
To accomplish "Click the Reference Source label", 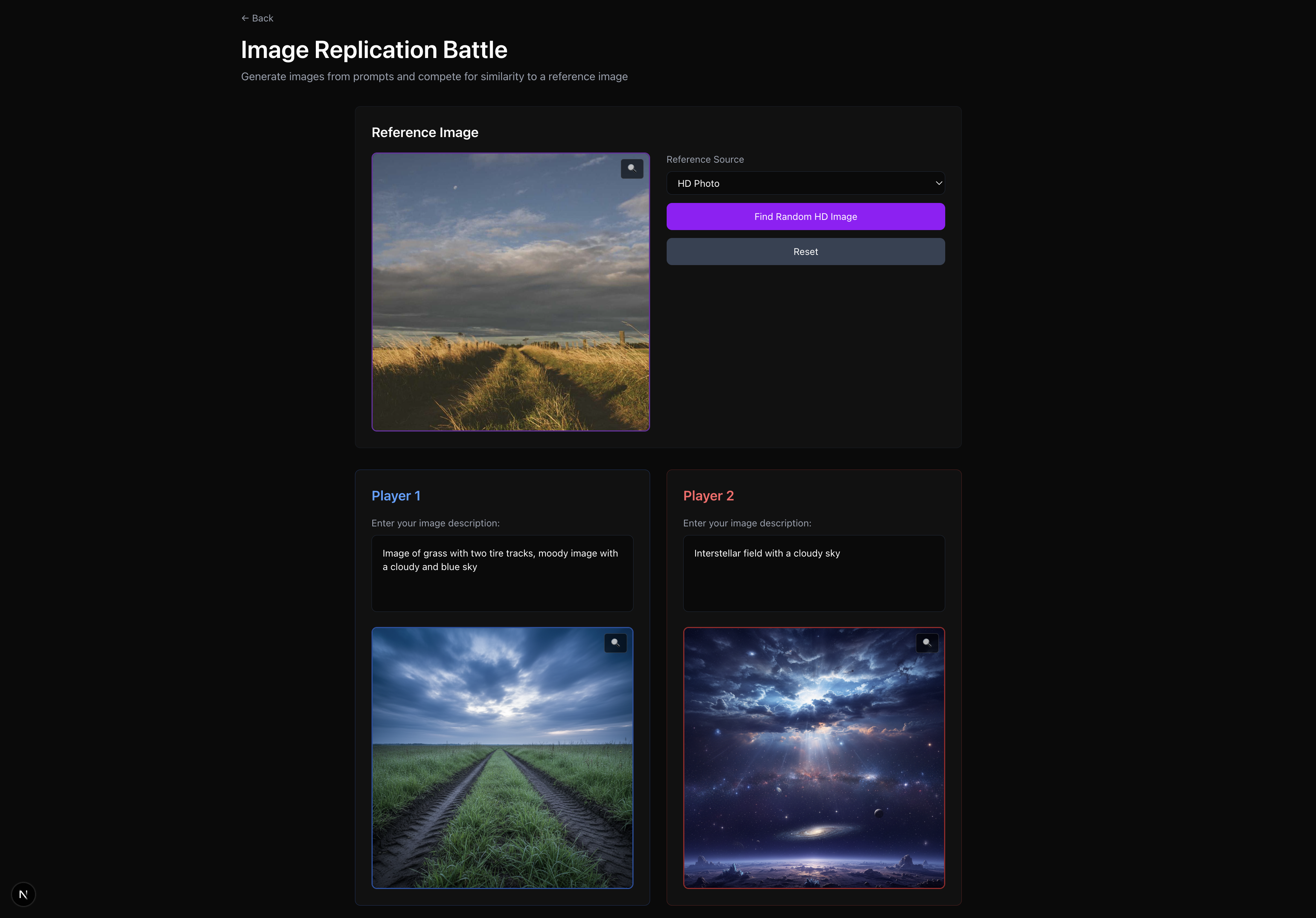I will click(704, 159).
